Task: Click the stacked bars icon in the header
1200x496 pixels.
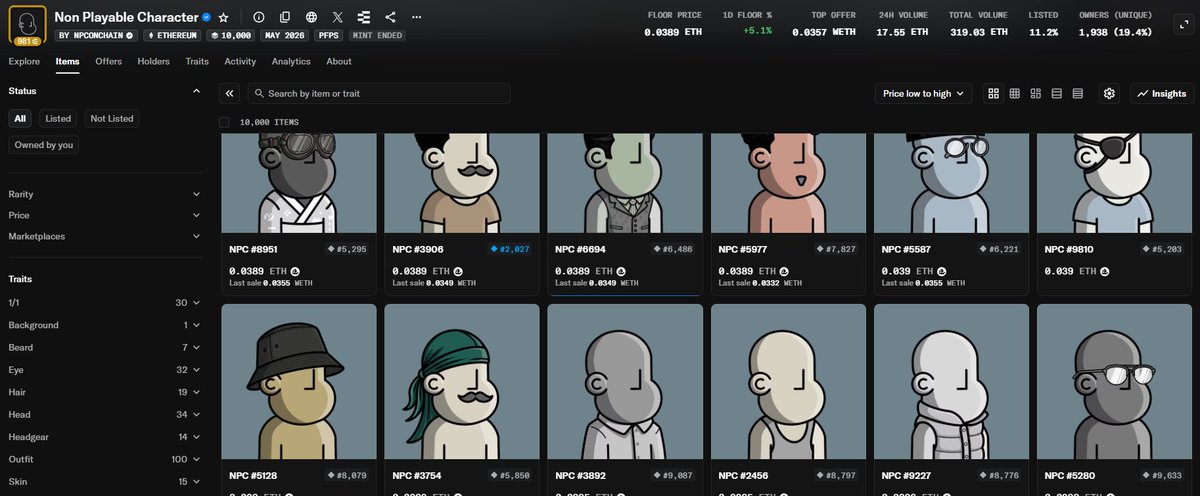Action: (x=363, y=17)
